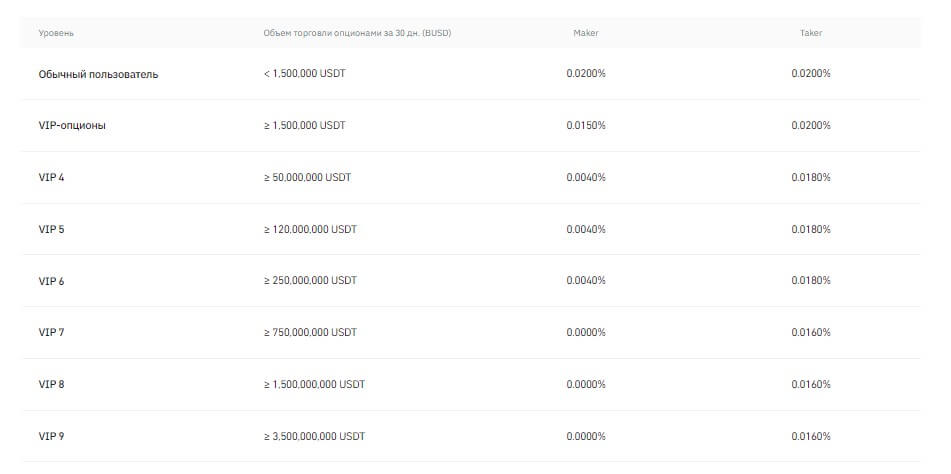Click the 0.0150% Maker fee for VIP-опционы

(x=586, y=126)
